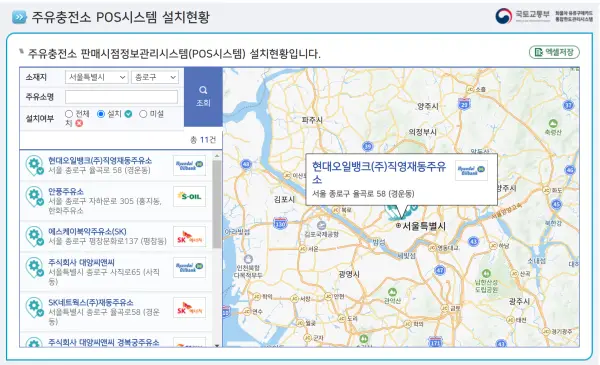Click the list scrollbar down arrow
This screenshot has height=365, width=600.
click(x=217, y=345)
